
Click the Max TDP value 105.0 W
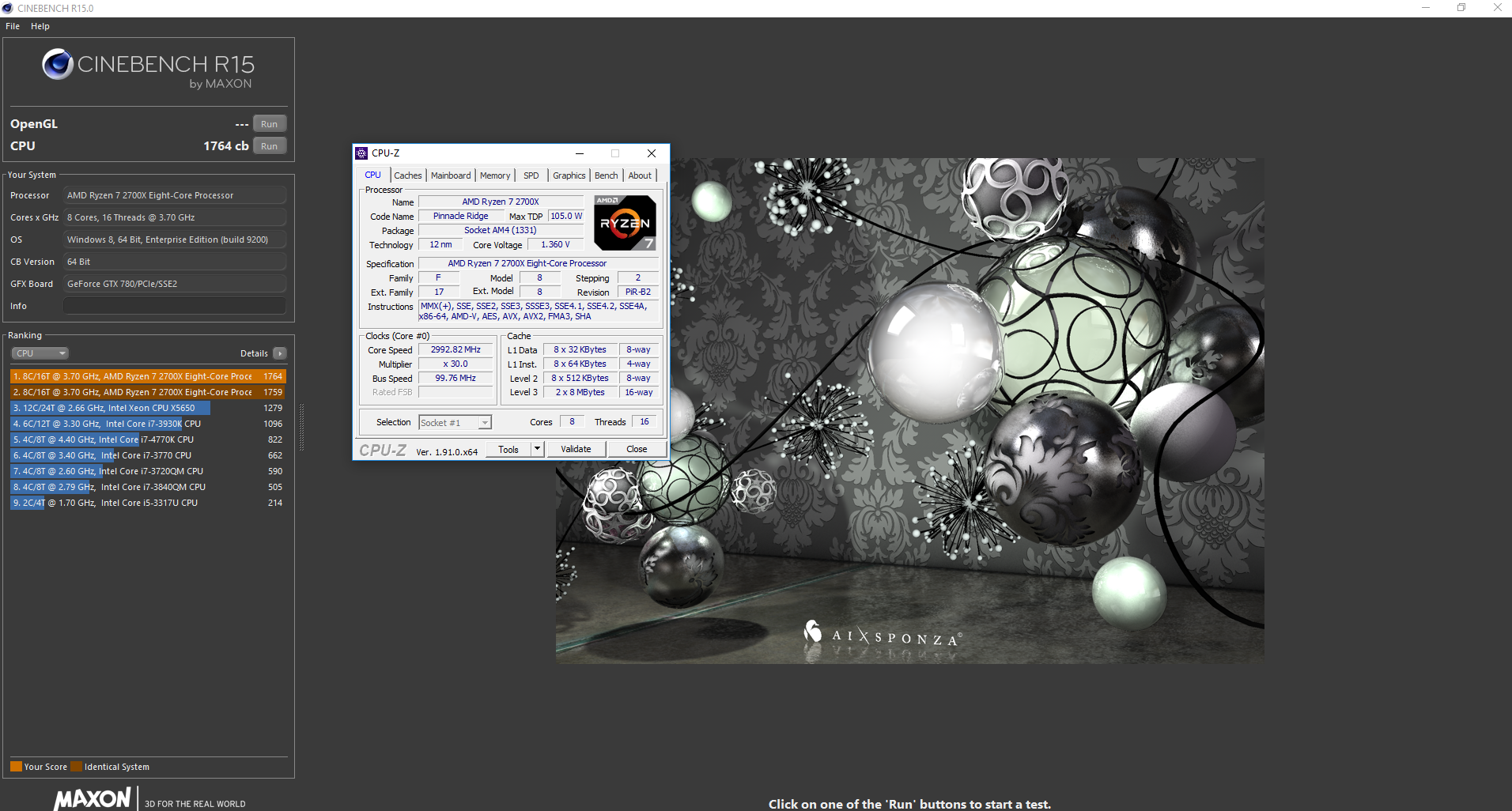566,216
